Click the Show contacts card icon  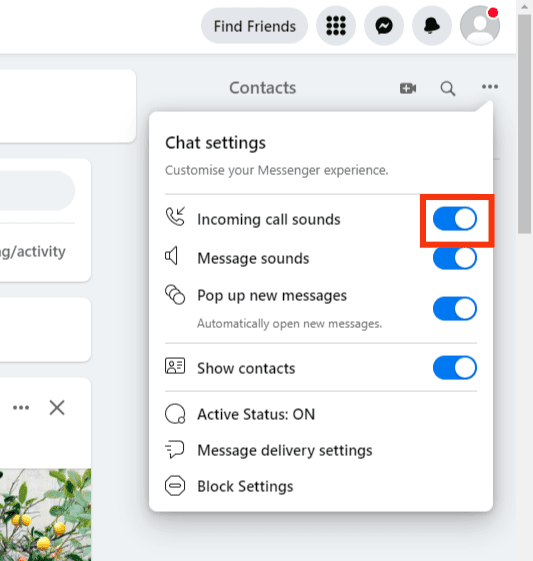[x=175, y=366]
